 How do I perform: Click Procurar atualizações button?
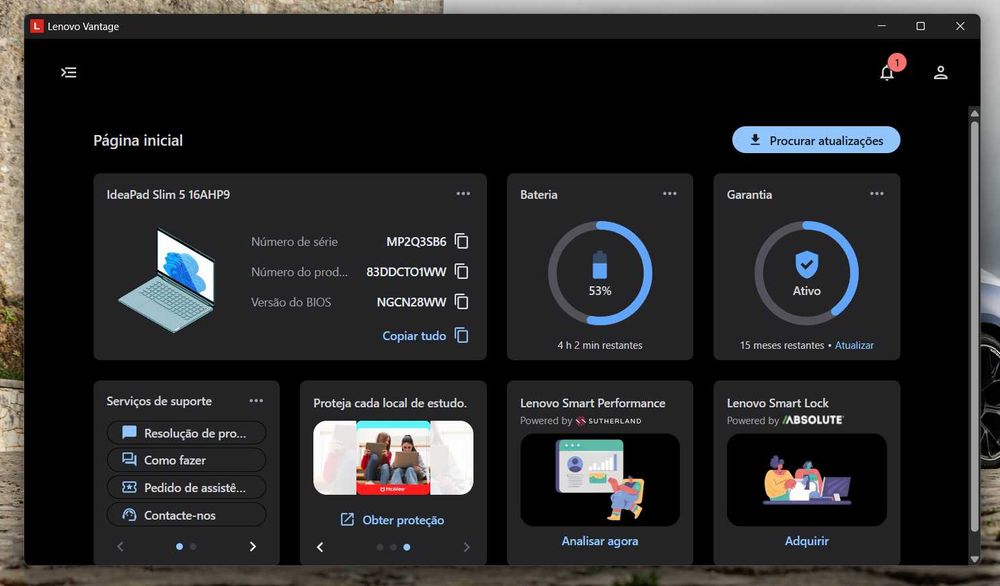[816, 140]
